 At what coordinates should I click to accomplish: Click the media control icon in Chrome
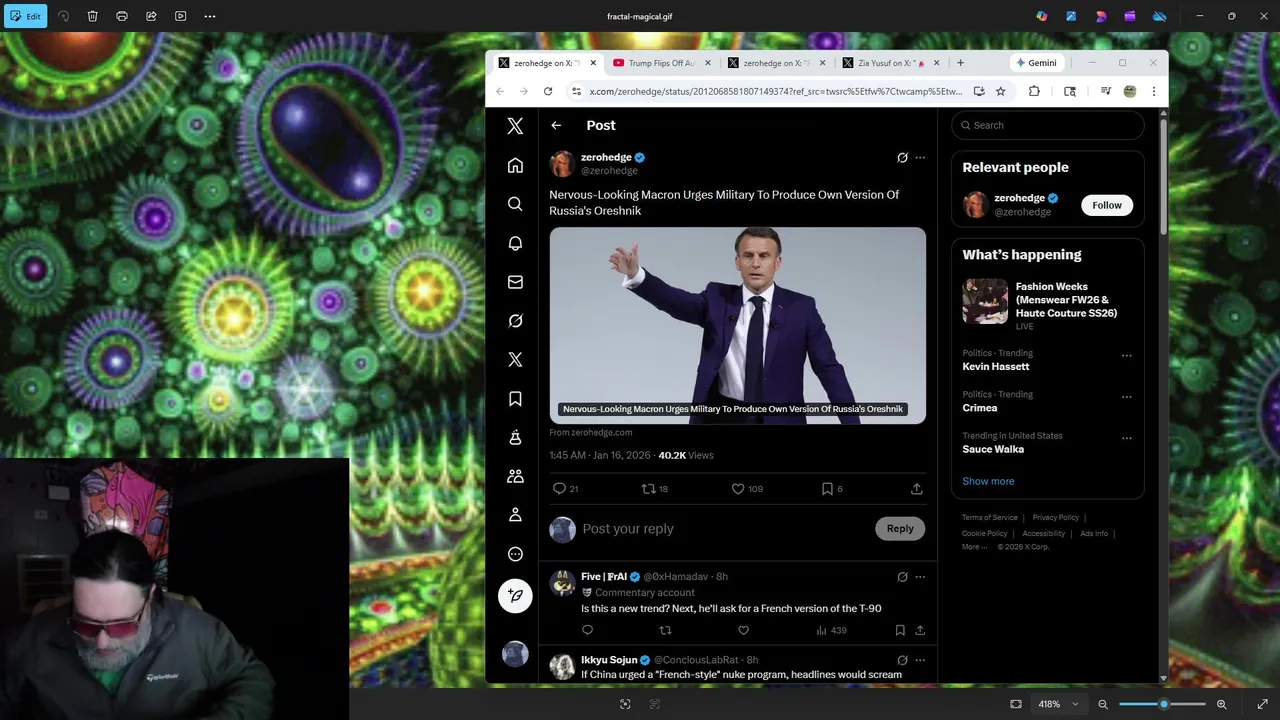[1105, 91]
